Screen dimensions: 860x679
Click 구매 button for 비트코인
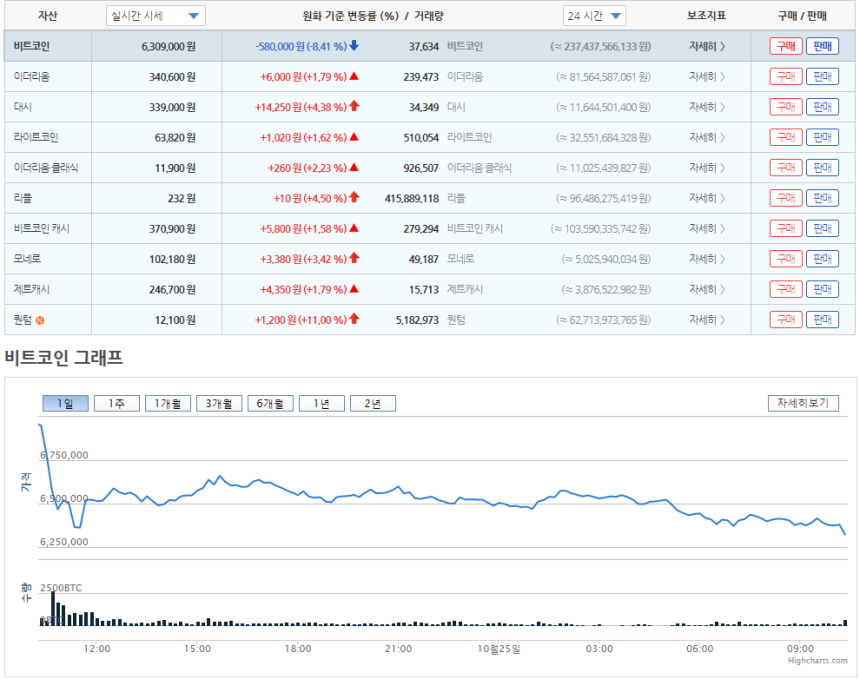pyautogui.click(x=786, y=47)
